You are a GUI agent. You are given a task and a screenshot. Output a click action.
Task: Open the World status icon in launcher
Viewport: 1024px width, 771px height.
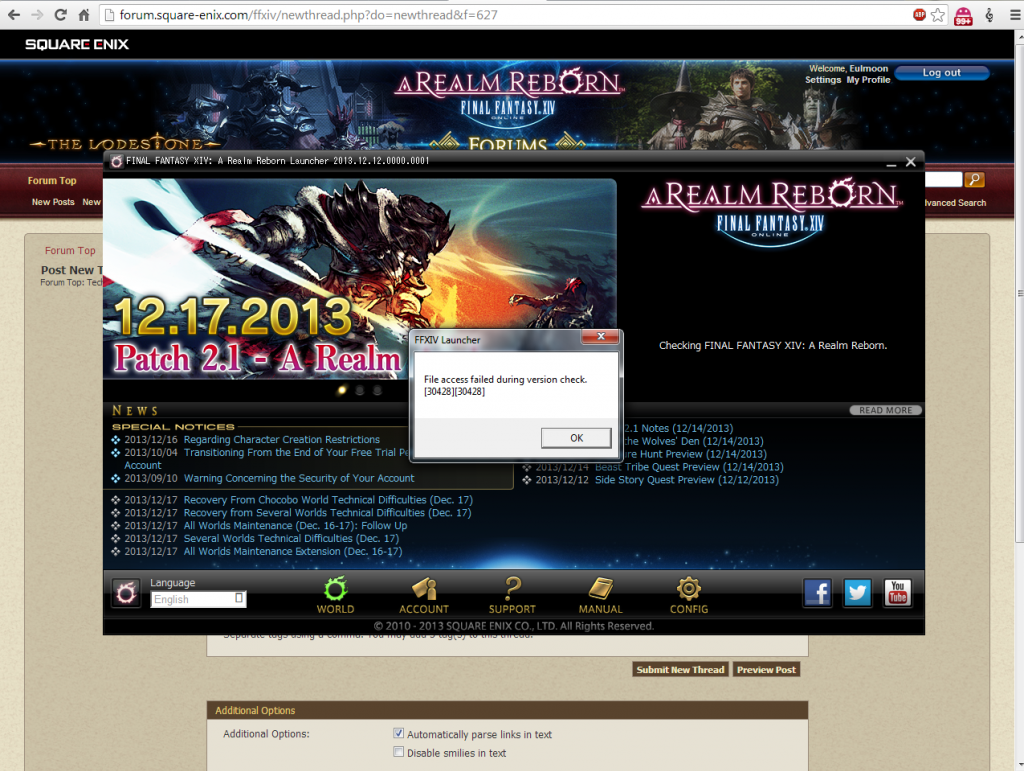pyautogui.click(x=336, y=595)
